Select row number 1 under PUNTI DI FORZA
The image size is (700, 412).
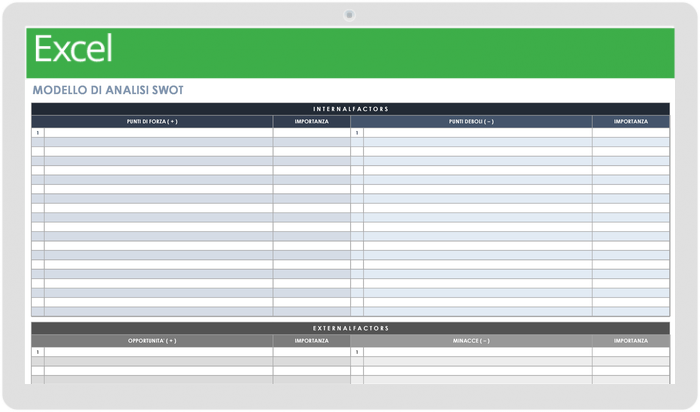pos(38,133)
